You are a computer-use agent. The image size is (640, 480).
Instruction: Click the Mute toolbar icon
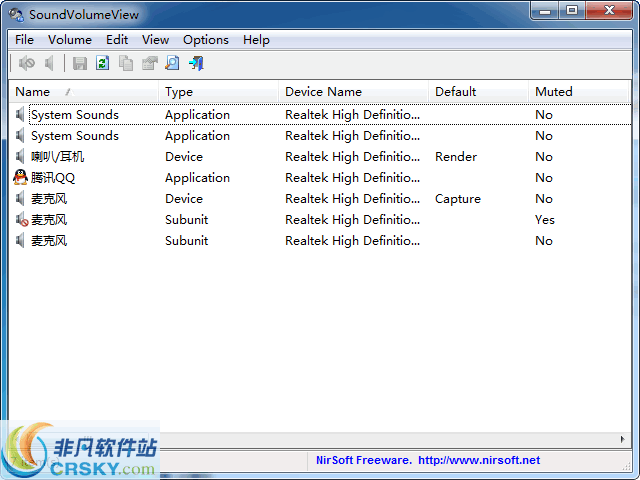pyautogui.click(x=27, y=63)
